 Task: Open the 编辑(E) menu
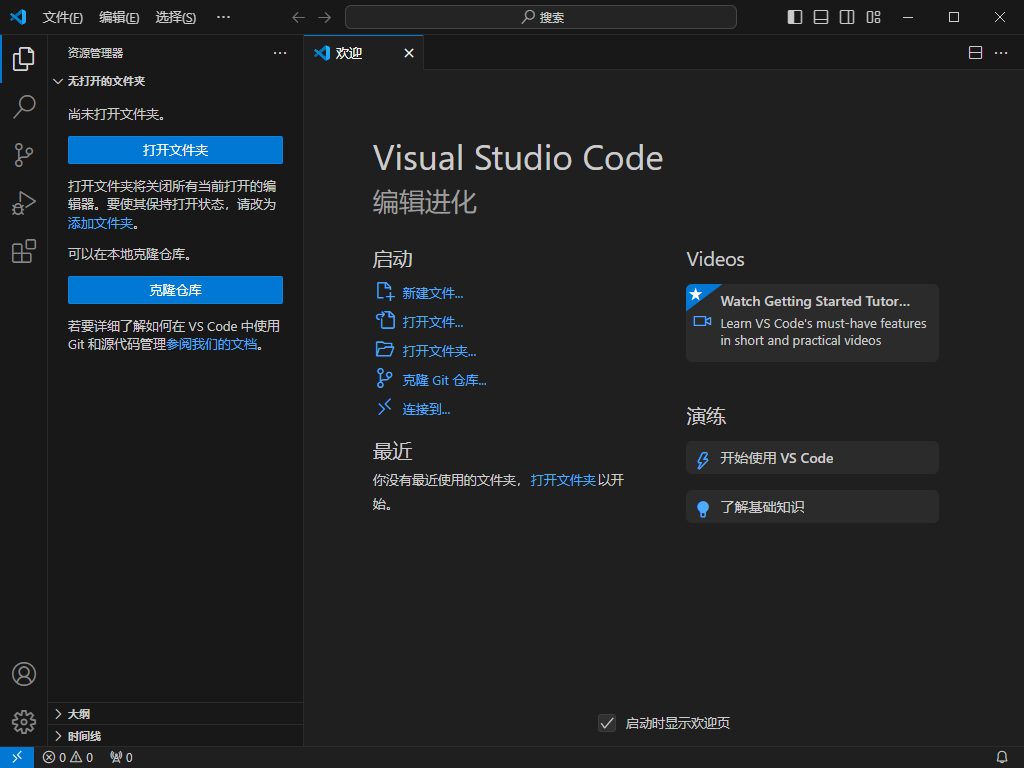tap(119, 18)
